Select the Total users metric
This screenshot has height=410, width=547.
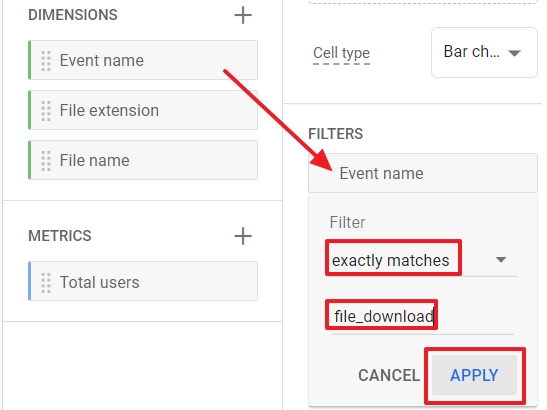143,281
